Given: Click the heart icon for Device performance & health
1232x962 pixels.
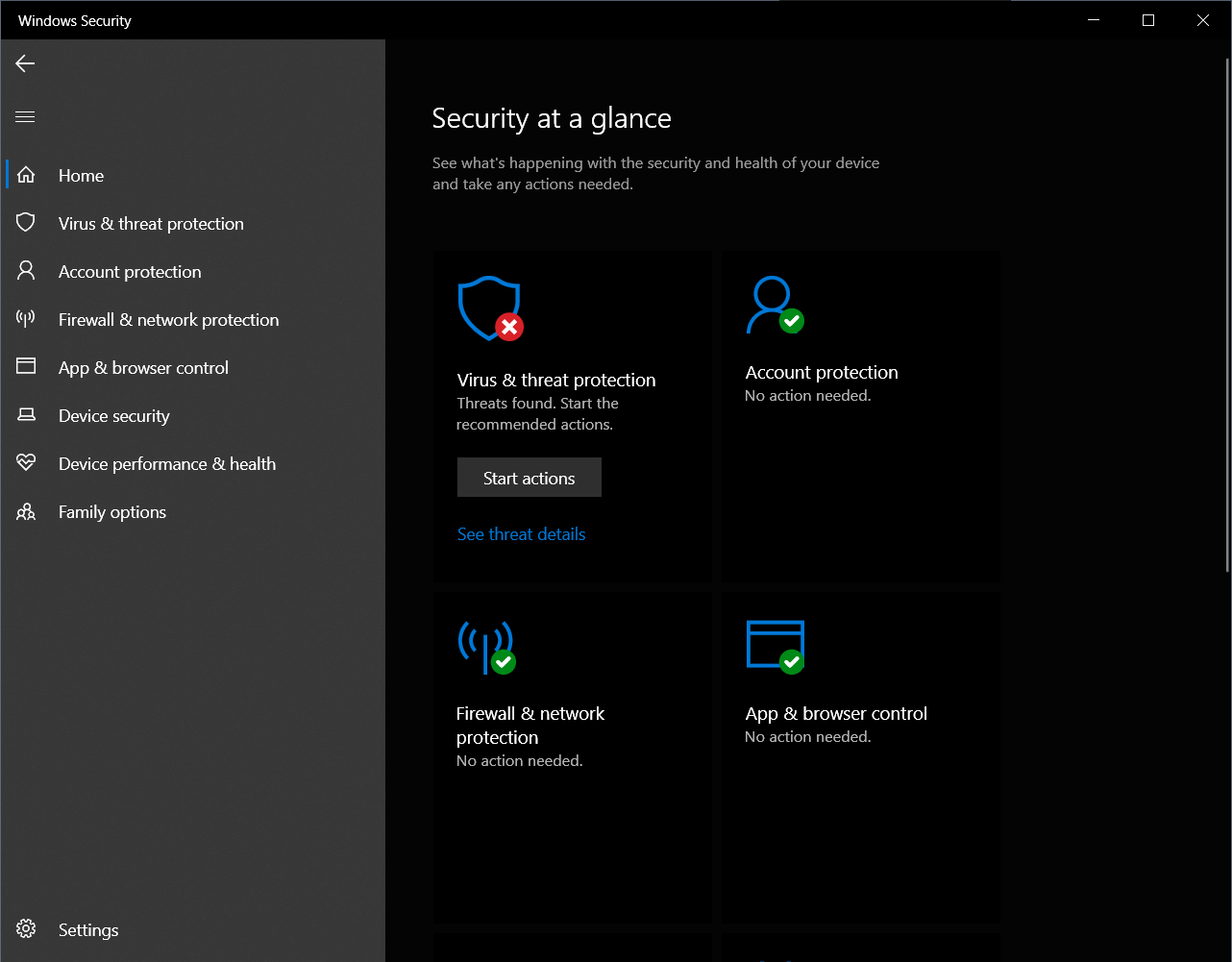Looking at the screenshot, I should tap(26, 463).
